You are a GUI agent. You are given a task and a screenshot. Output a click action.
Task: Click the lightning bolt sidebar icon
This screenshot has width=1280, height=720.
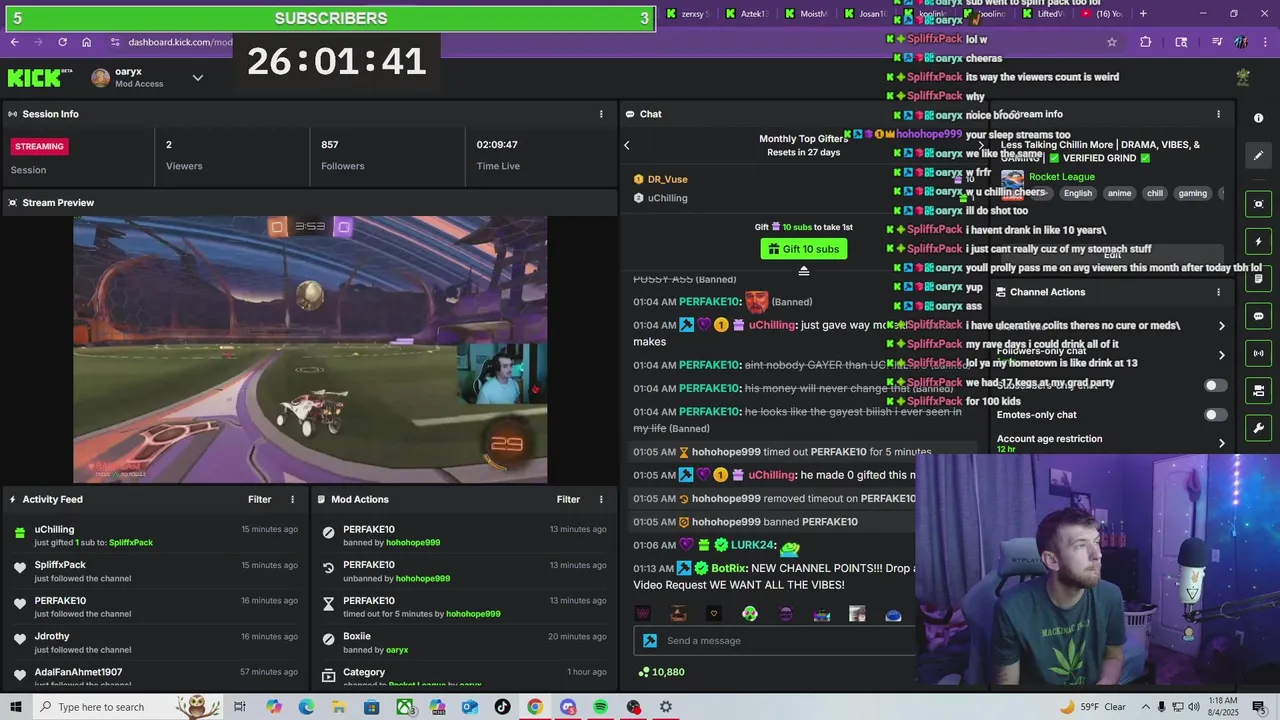click(1258, 242)
